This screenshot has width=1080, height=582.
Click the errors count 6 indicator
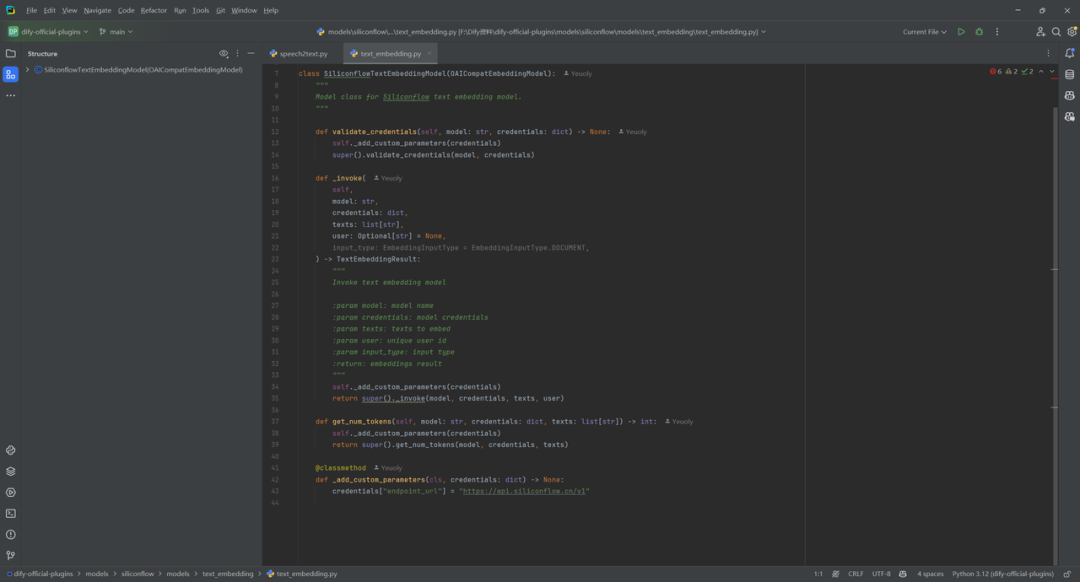(996, 72)
